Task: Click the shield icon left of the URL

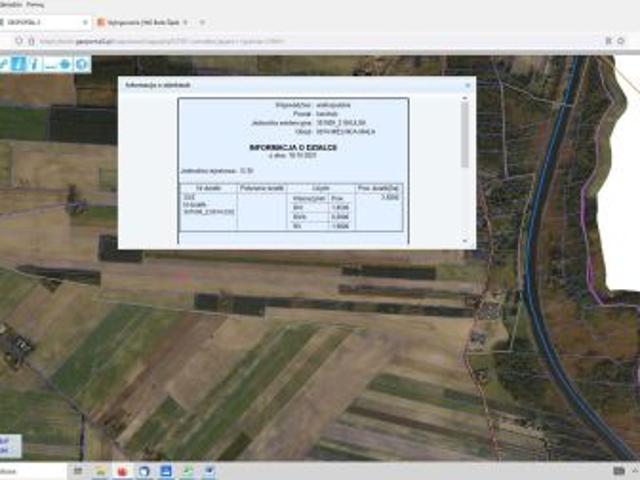Action: [19, 41]
